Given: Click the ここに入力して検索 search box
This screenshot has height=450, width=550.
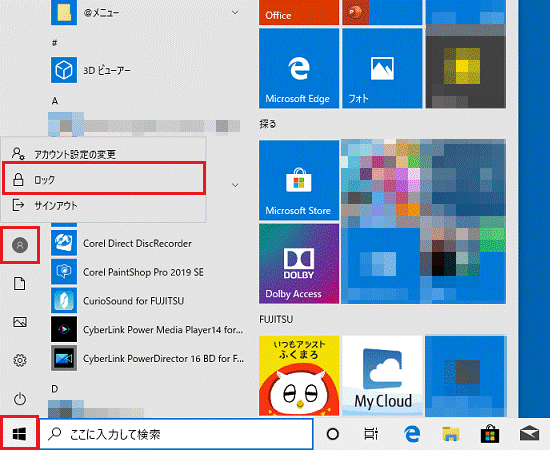Looking at the screenshot, I should (x=176, y=434).
